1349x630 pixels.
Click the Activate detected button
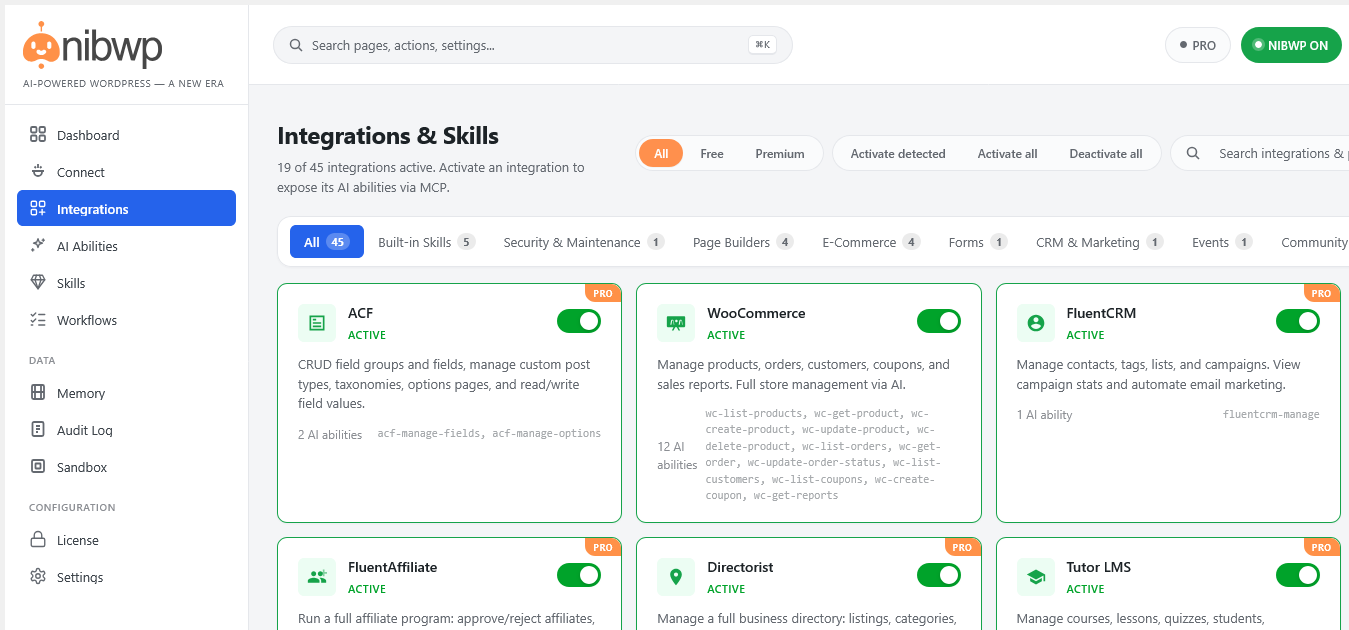(898, 153)
